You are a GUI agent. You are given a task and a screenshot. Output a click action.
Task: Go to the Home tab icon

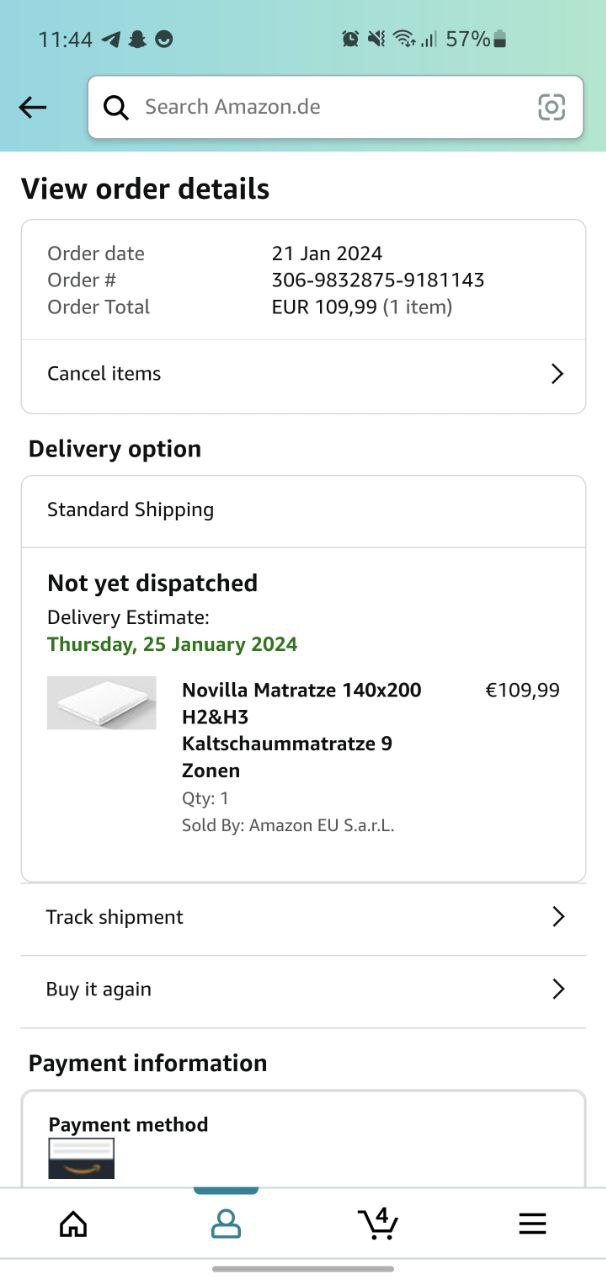73,1223
